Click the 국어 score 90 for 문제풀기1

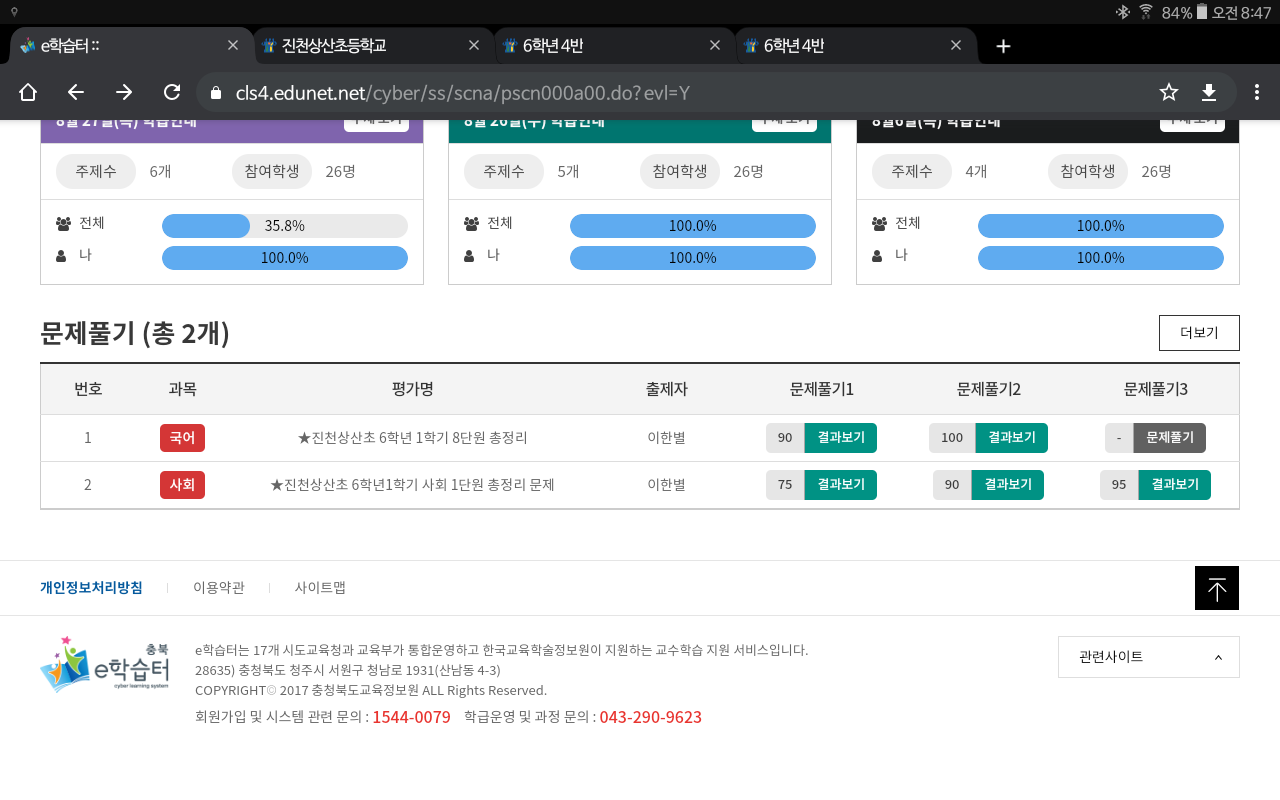[x=785, y=438]
